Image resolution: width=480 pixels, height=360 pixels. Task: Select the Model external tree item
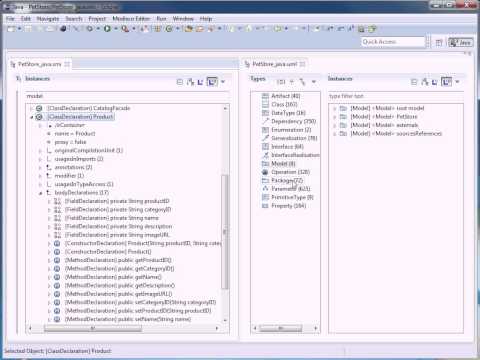tap(384, 125)
